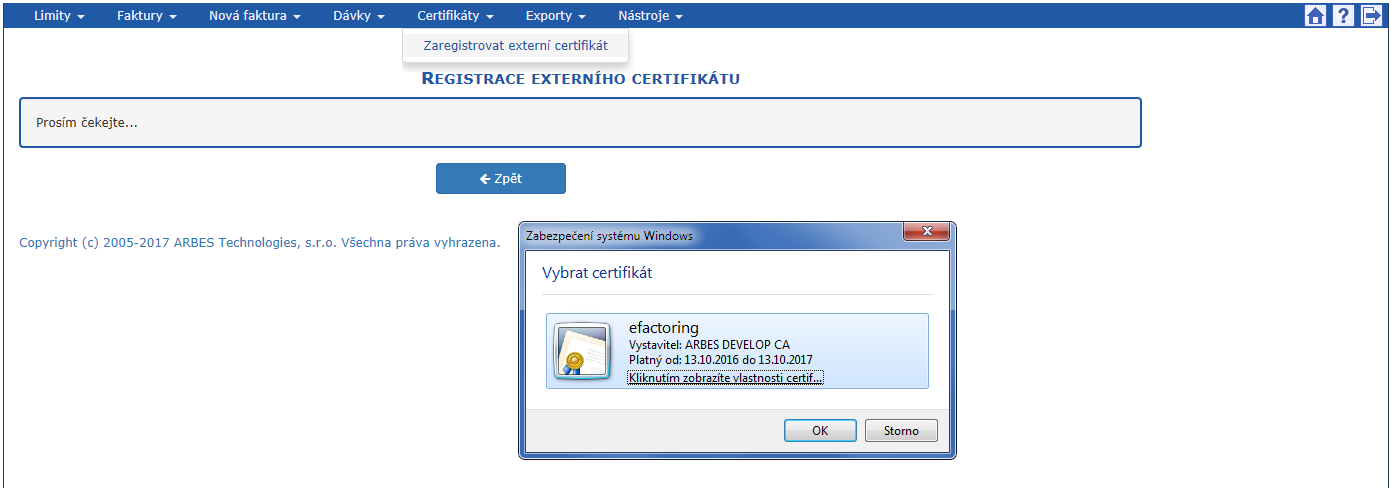Viewport: 1391px width, 488px height.
Task: Cancel dialog with Storno button
Action: click(901, 430)
